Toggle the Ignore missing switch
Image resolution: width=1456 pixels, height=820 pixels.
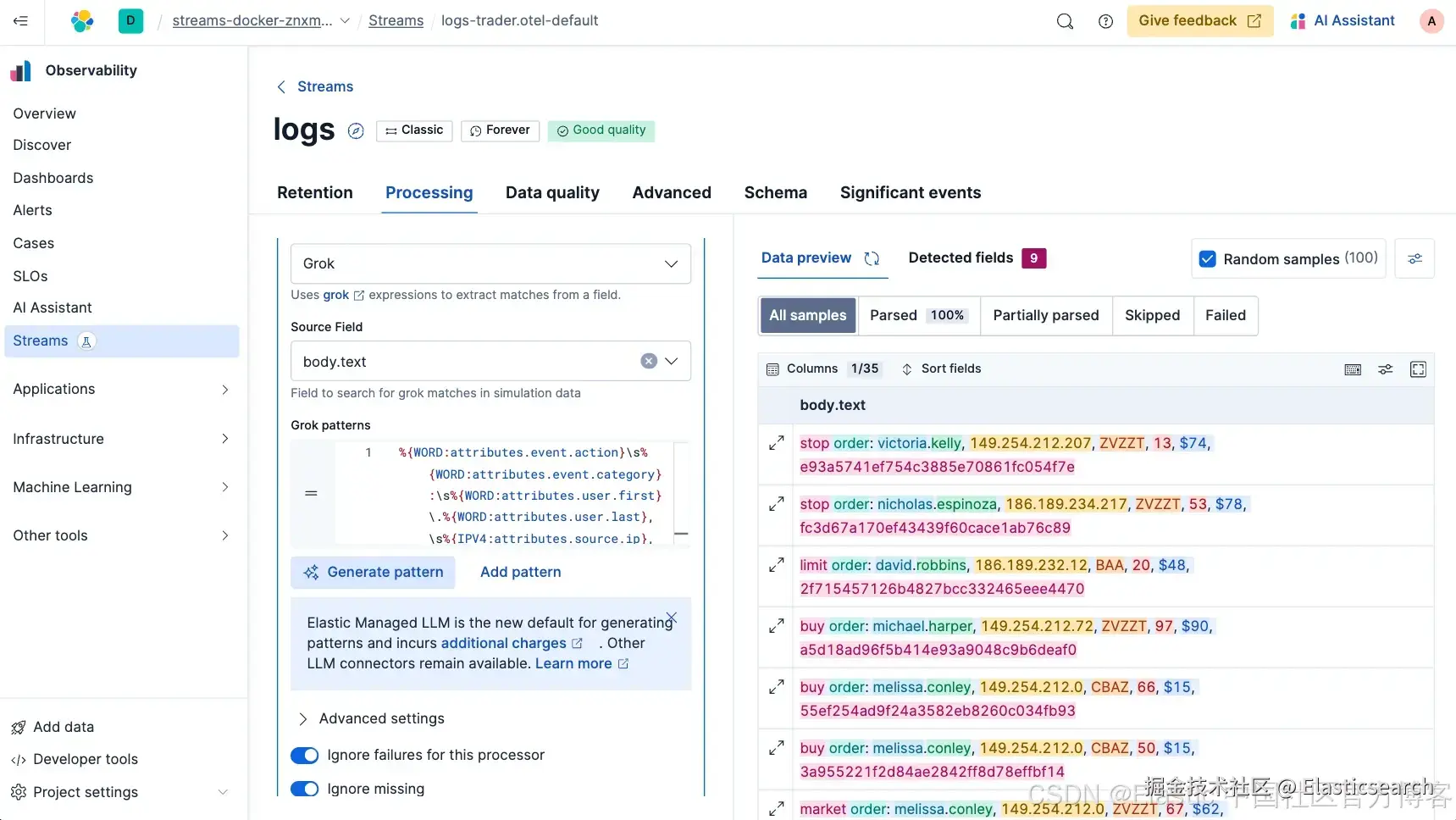(304, 789)
